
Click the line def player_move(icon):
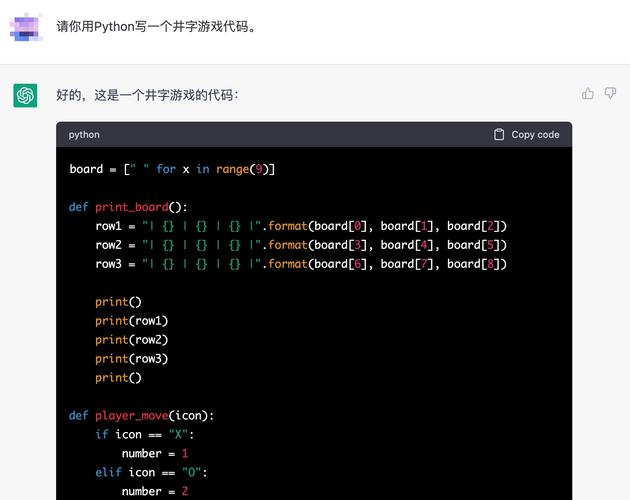coord(141,416)
